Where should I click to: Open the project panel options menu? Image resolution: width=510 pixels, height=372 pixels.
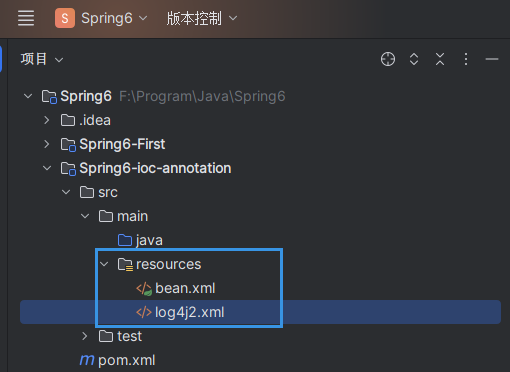466,59
